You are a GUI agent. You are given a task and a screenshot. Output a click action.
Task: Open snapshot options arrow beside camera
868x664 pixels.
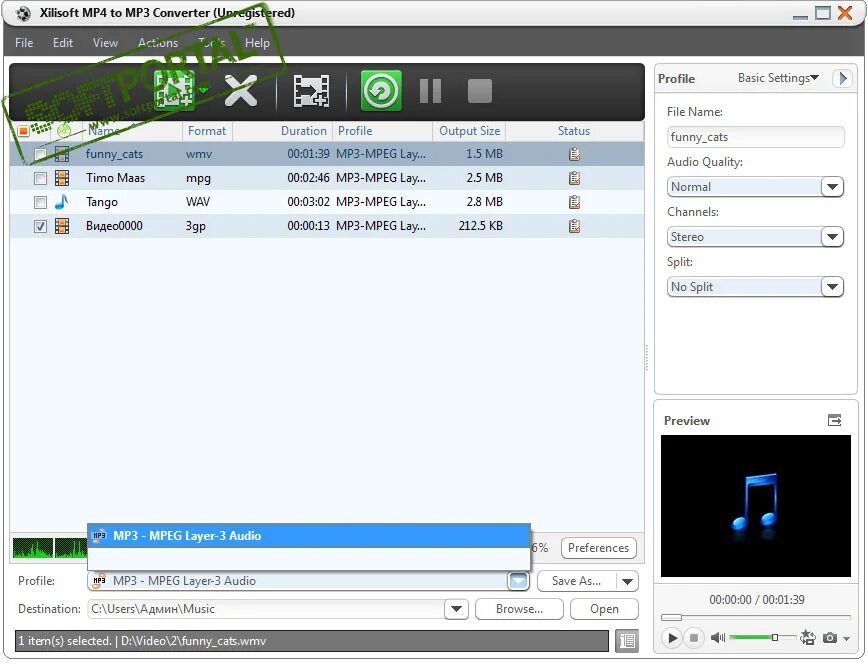pyautogui.click(x=846, y=639)
